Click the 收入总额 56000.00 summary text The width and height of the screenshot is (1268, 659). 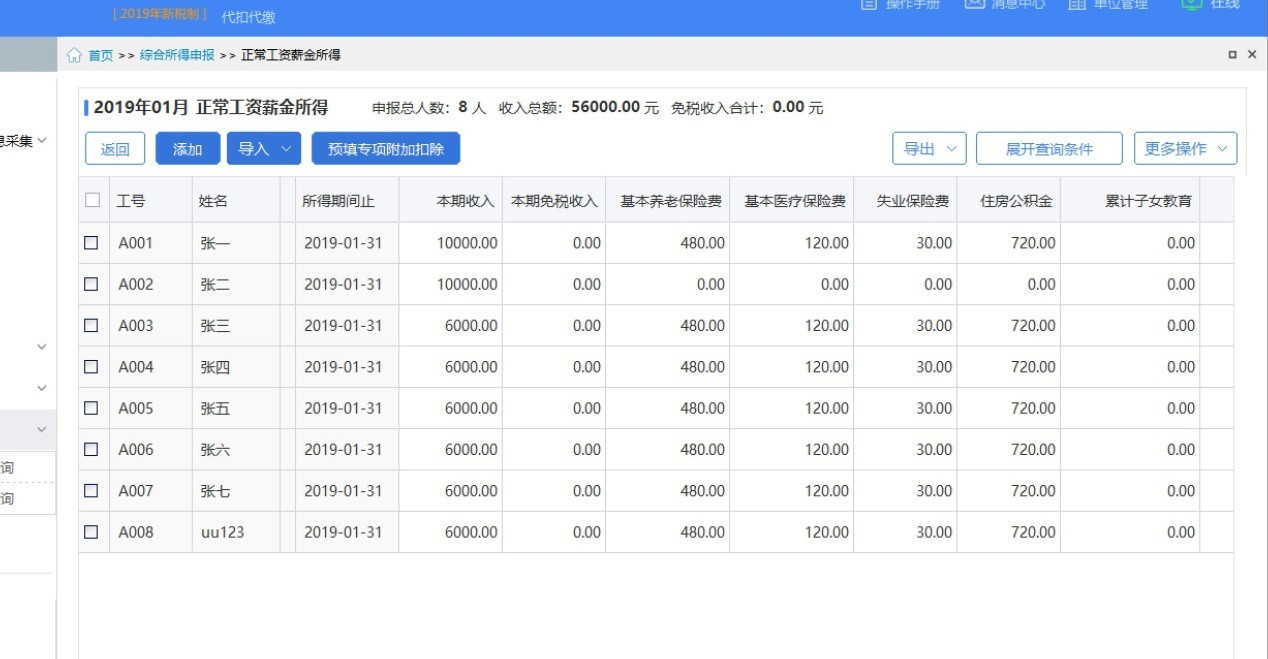(x=579, y=107)
